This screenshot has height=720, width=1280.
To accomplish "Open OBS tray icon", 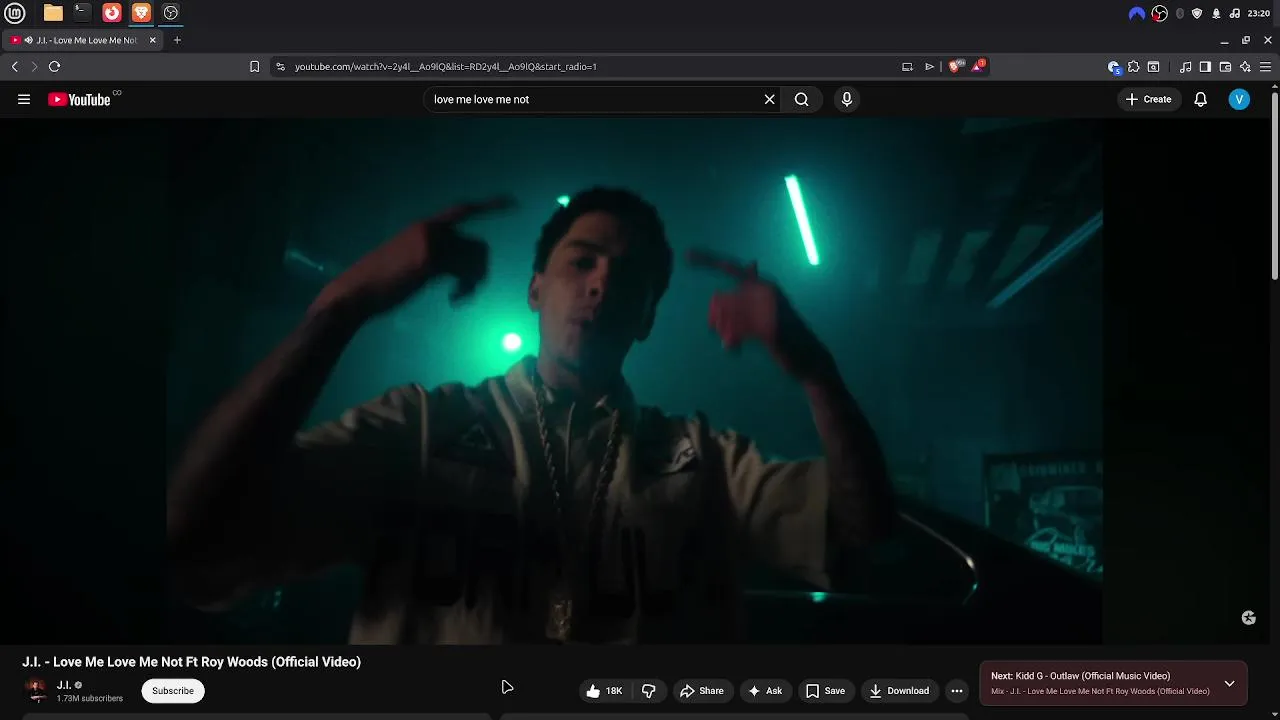I will (x=1160, y=13).
